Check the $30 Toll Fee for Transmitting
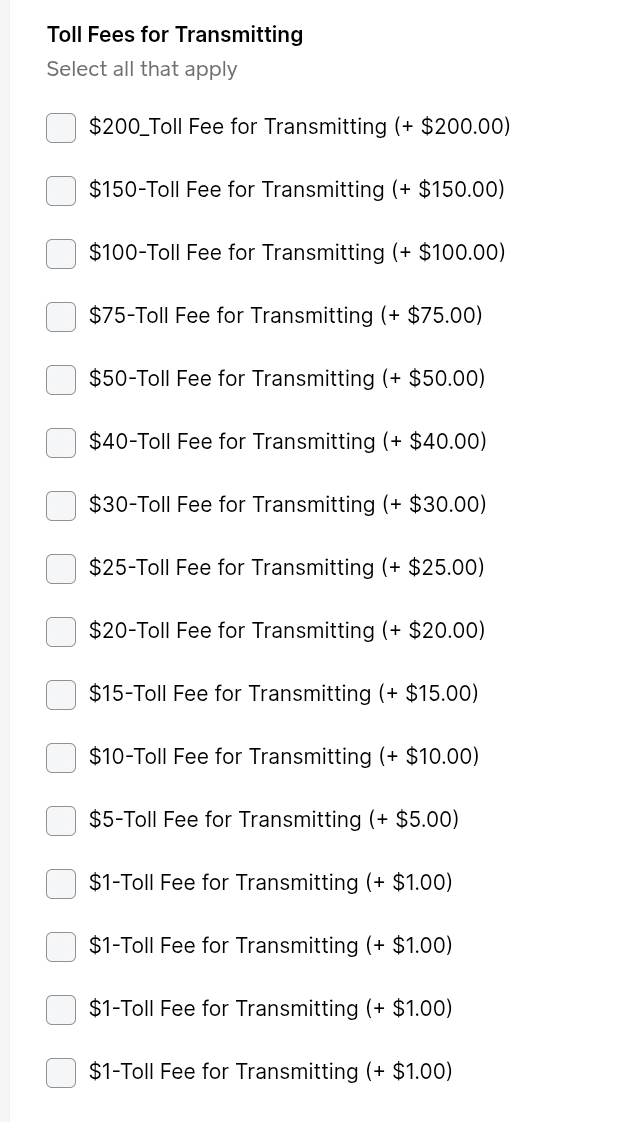 (x=60, y=505)
